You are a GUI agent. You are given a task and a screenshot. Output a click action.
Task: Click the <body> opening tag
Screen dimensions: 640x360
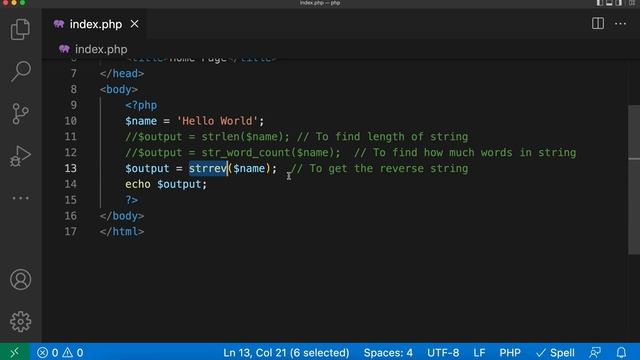pos(119,89)
